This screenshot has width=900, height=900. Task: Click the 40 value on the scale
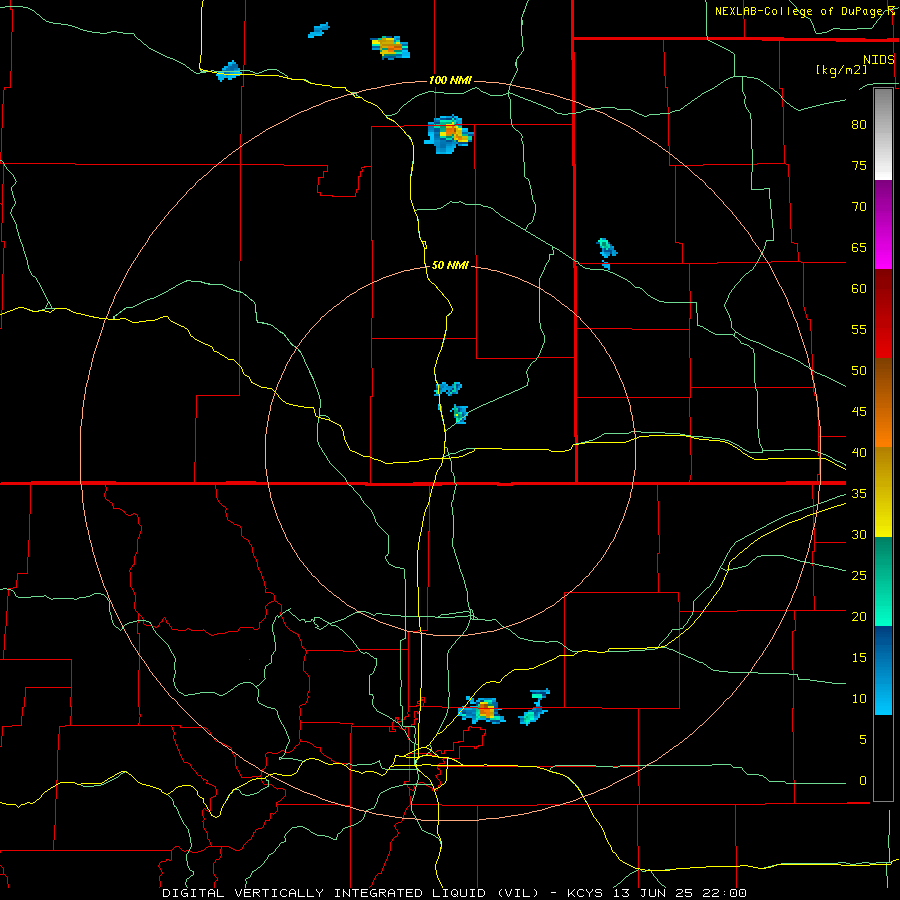click(x=859, y=452)
